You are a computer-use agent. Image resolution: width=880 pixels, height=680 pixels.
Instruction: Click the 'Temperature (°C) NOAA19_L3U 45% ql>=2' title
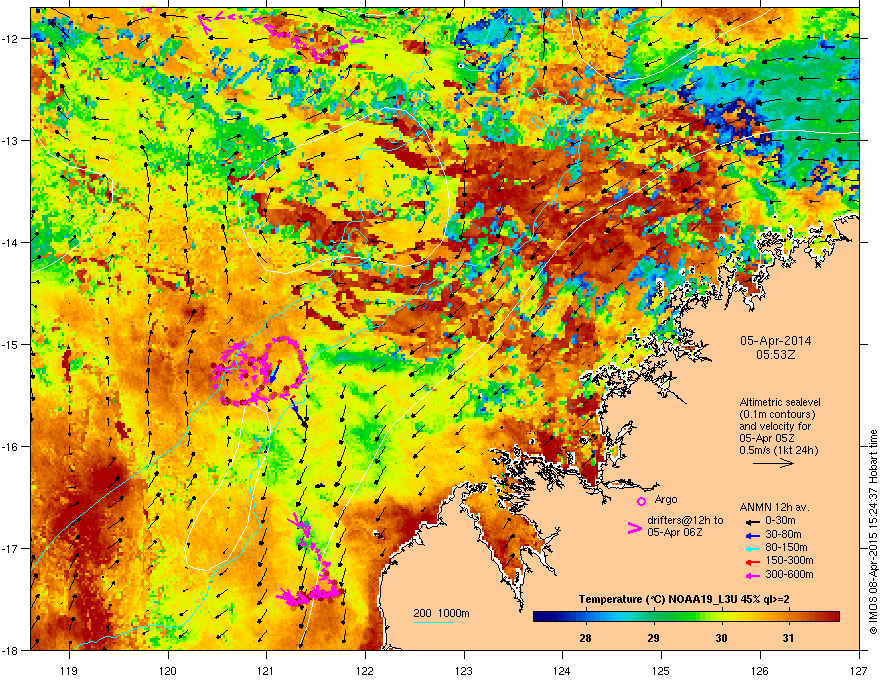(x=684, y=600)
